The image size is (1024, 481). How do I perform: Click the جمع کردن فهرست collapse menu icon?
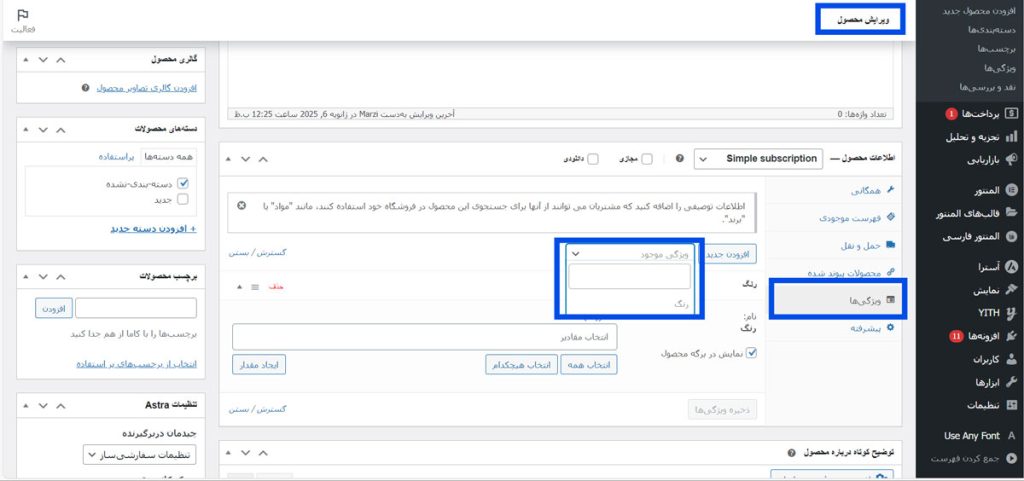1011,459
